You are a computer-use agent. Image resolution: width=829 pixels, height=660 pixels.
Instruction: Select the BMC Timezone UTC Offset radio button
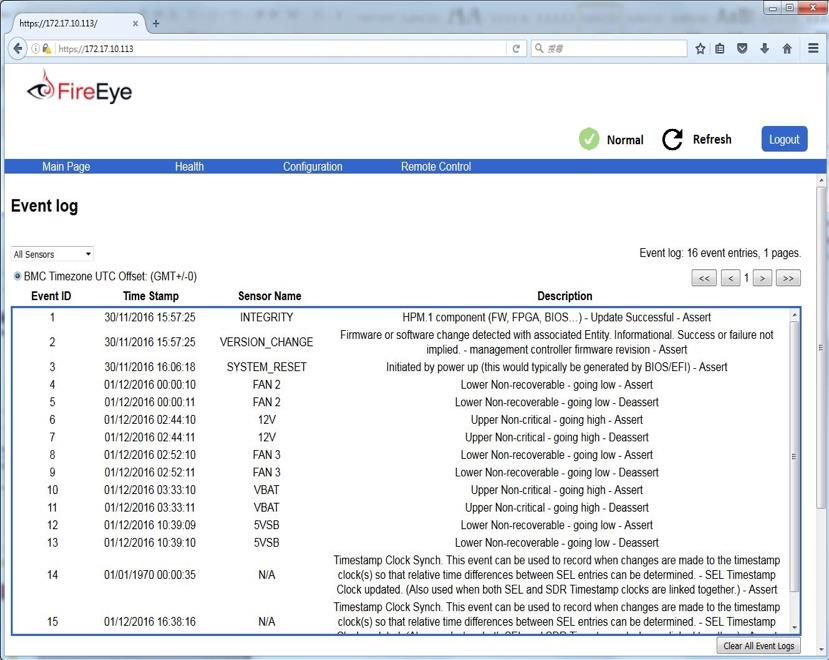pyautogui.click(x=17, y=276)
